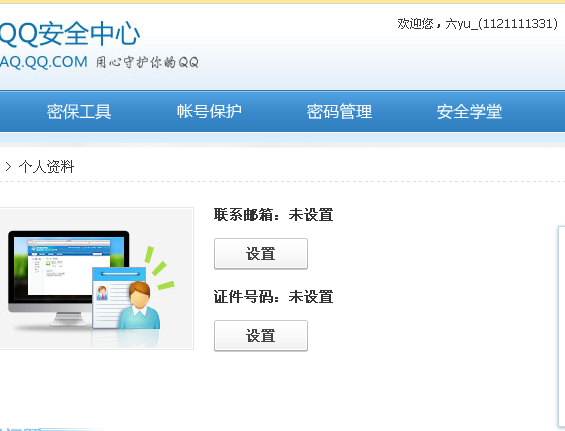
Task: Open the 密保工具 menu
Action: coord(79,111)
